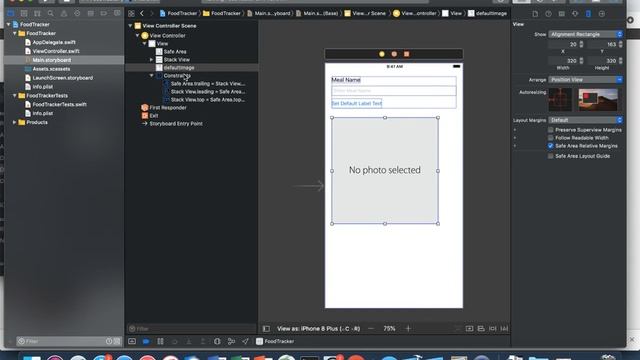Expand the Products group
The width and height of the screenshot is (640, 360).
(x=15, y=122)
